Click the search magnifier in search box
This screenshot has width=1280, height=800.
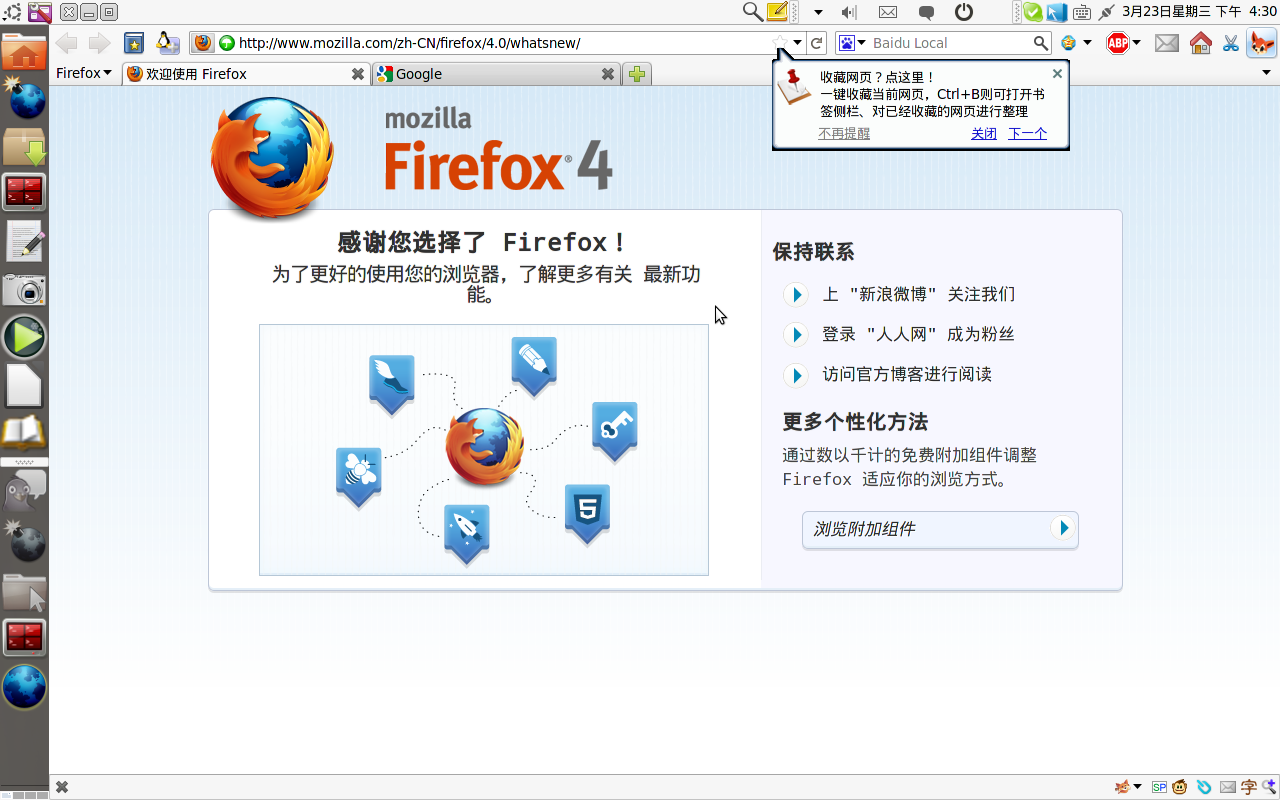tap(1041, 43)
